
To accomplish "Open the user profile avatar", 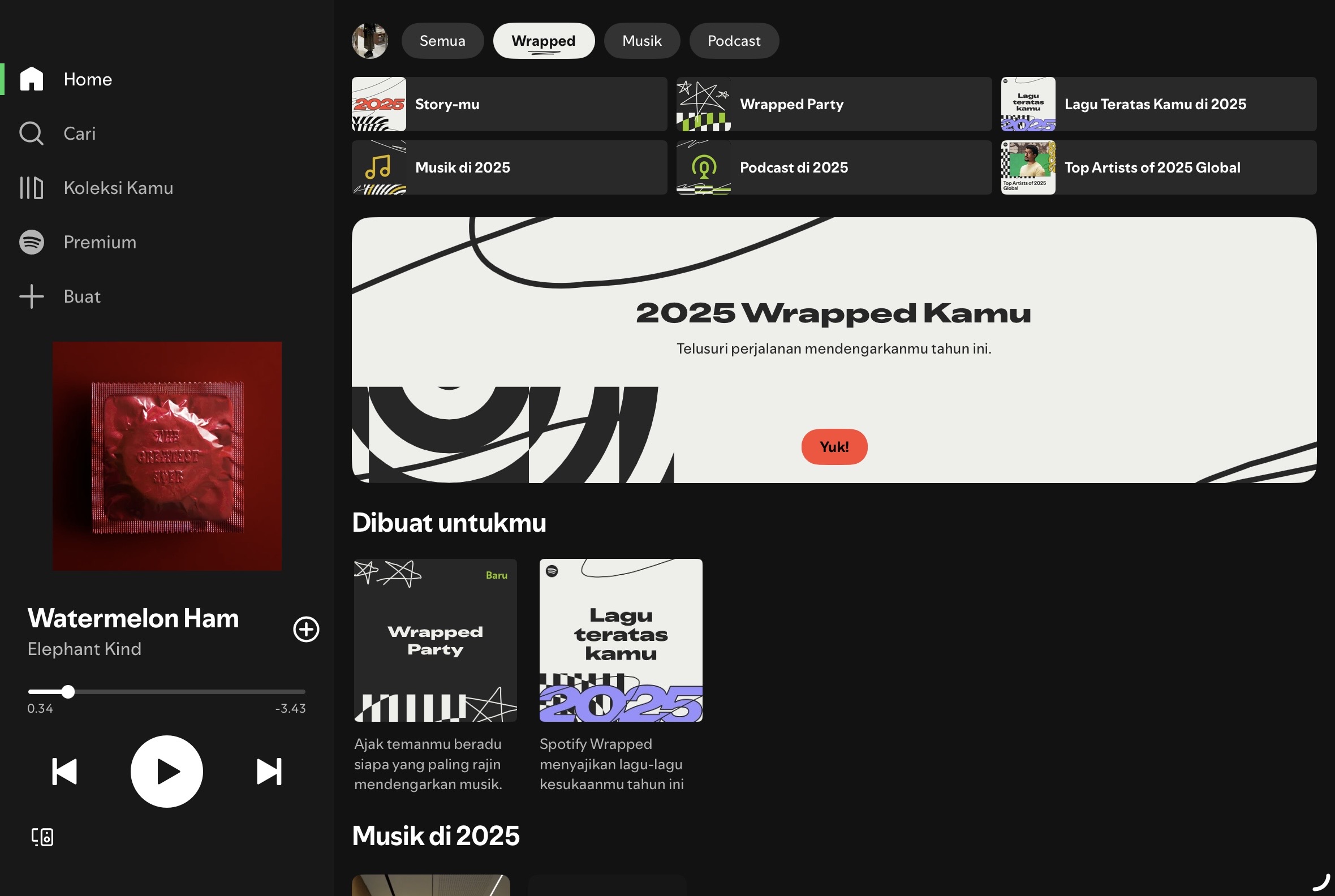I will click(x=370, y=41).
